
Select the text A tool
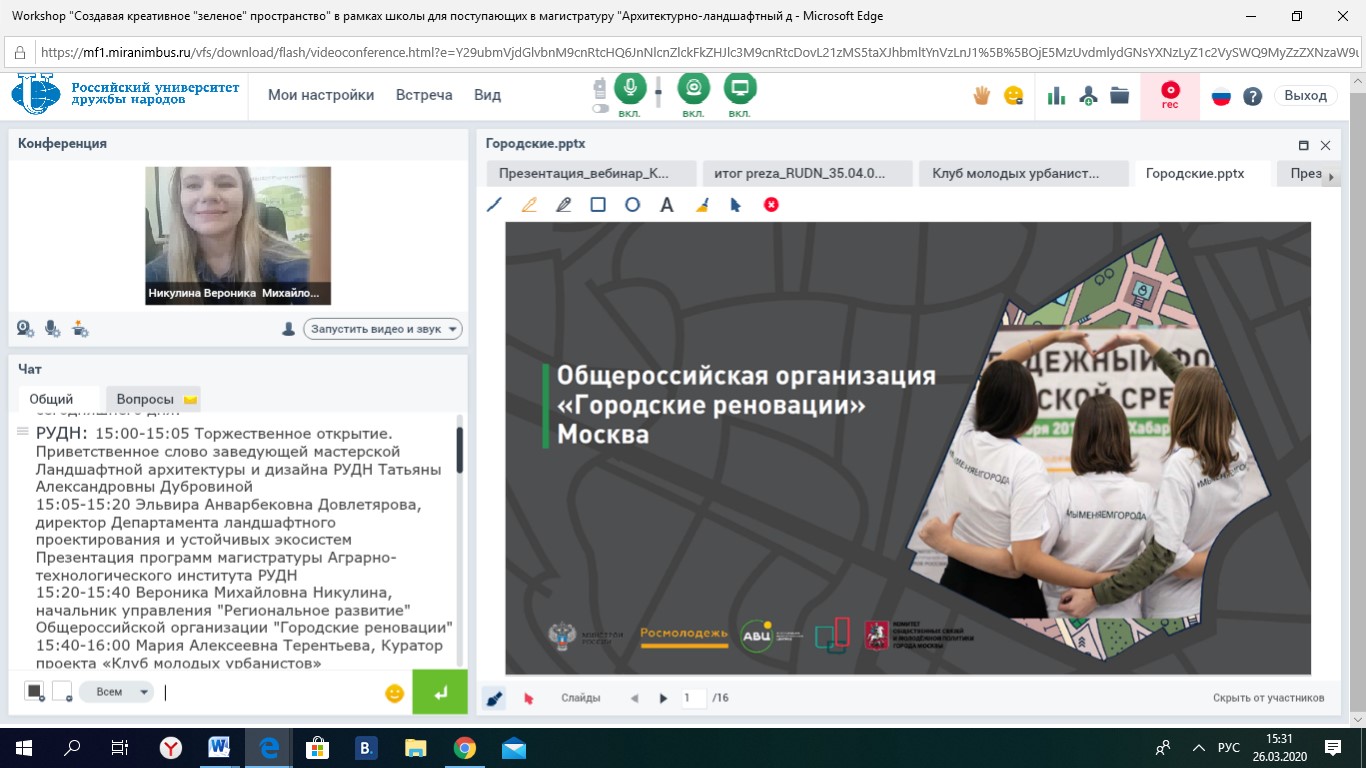[x=667, y=204]
